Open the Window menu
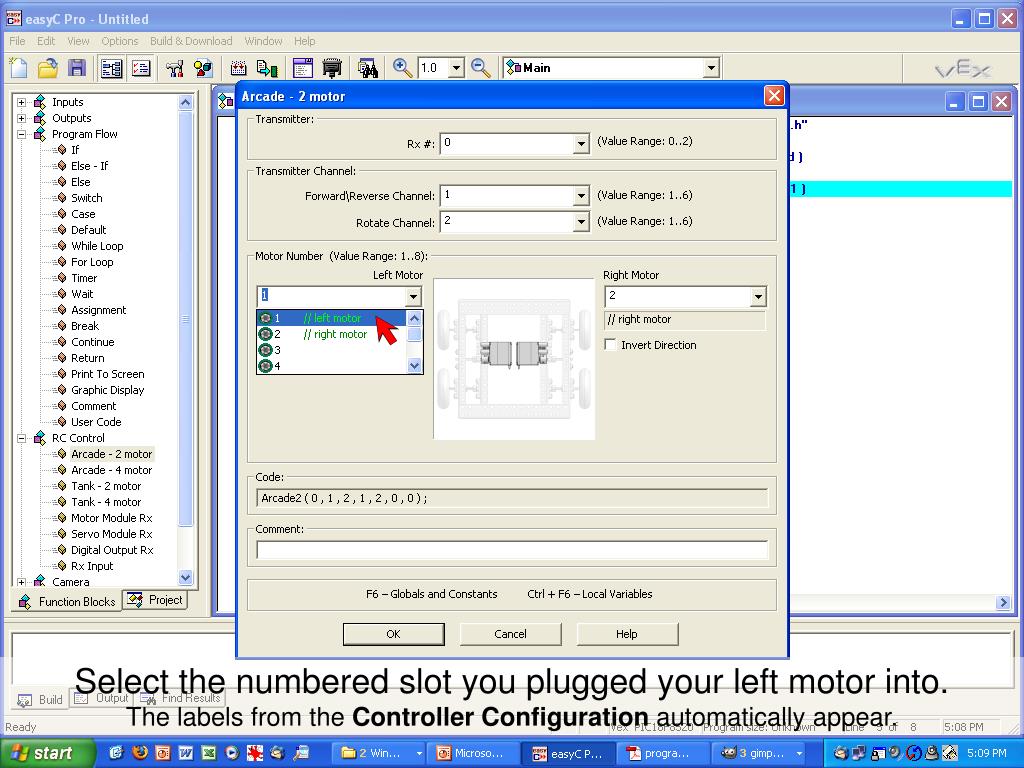This screenshot has height=768, width=1024. click(263, 41)
